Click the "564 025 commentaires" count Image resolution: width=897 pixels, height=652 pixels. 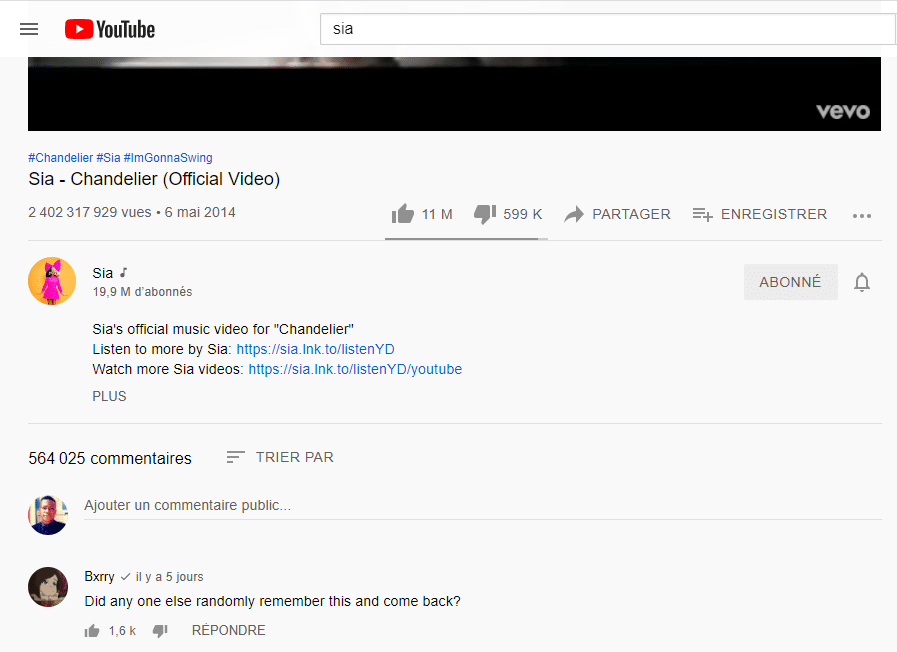(x=110, y=459)
